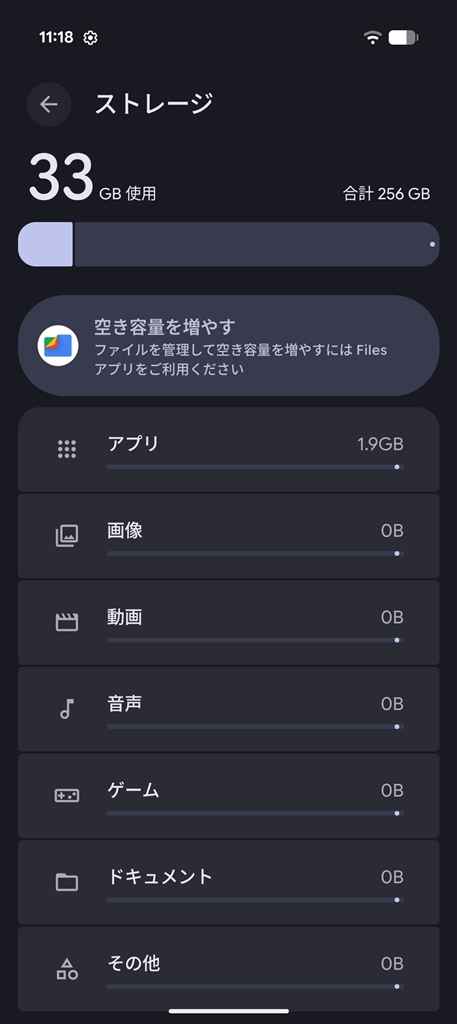Viewport: 457px width, 1024px height.
Task: Open 動画 storage category
Action: 228,622
